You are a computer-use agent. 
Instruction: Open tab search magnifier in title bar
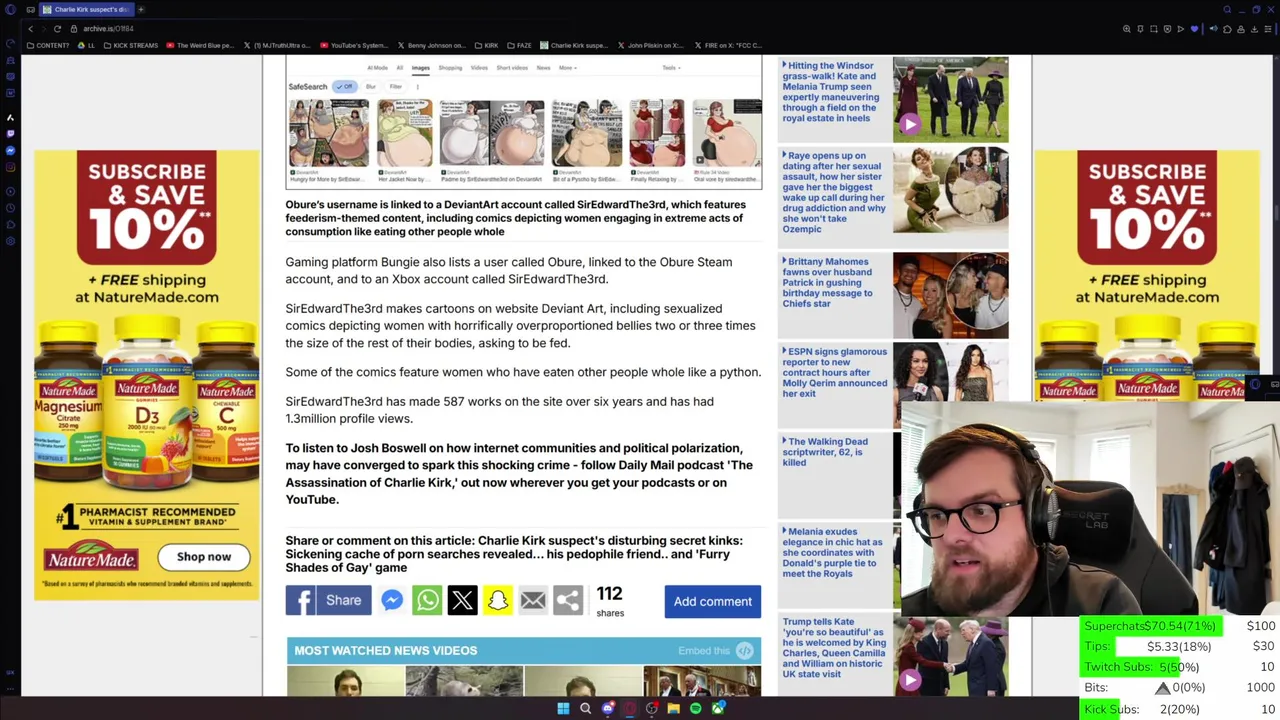tap(1227, 9)
